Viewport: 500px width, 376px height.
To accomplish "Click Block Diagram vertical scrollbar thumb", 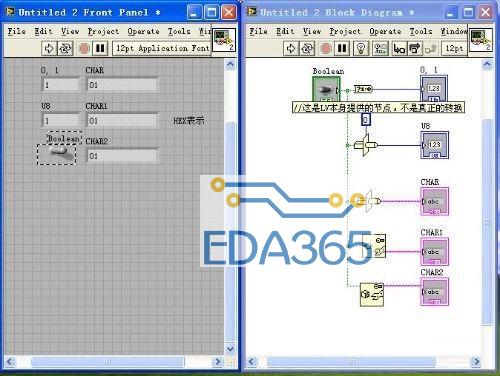I will (x=487, y=222).
